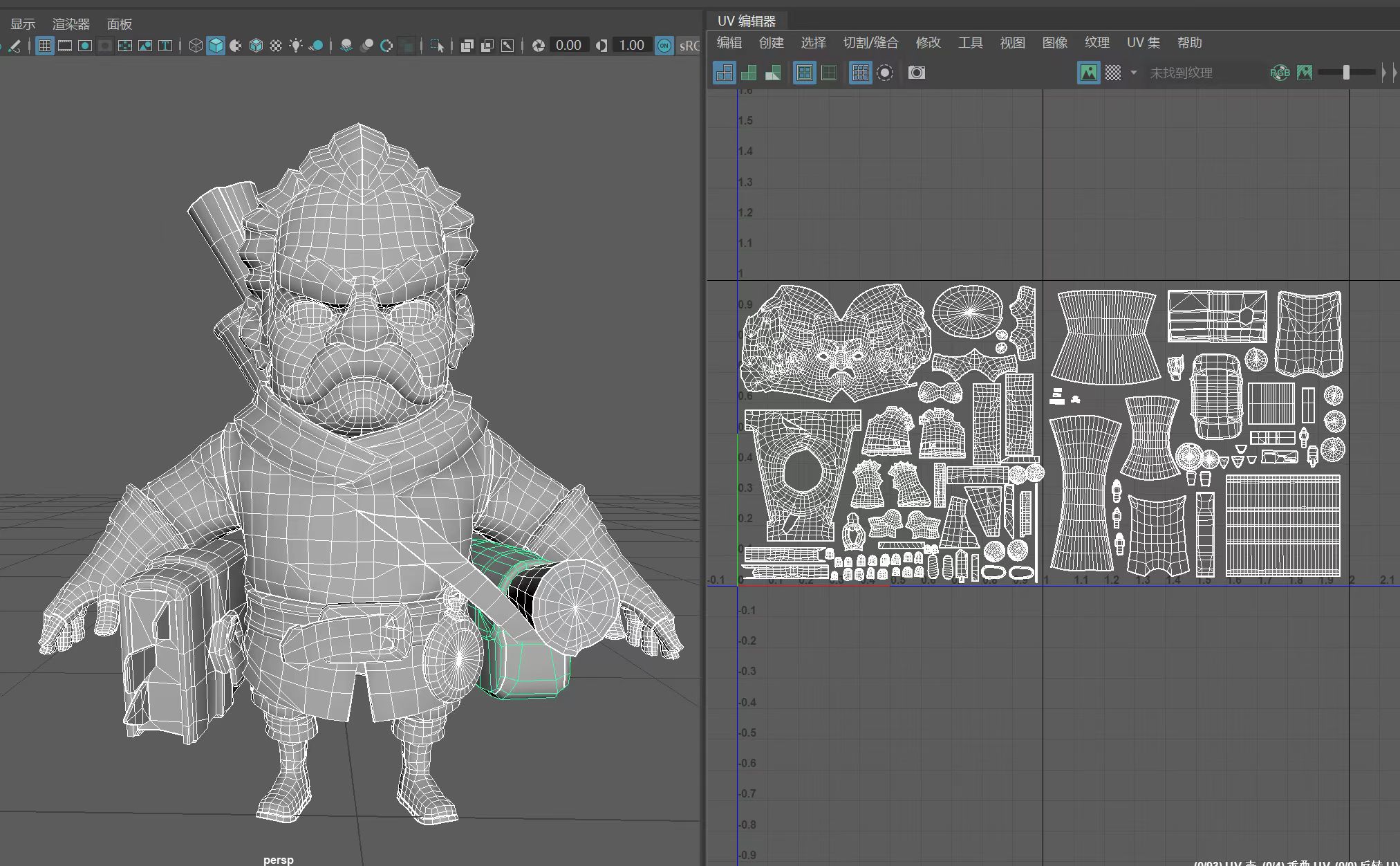The width and height of the screenshot is (1400, 866).
Task: Toggle UV shaded display icon
Action: (x=749, y=73)
